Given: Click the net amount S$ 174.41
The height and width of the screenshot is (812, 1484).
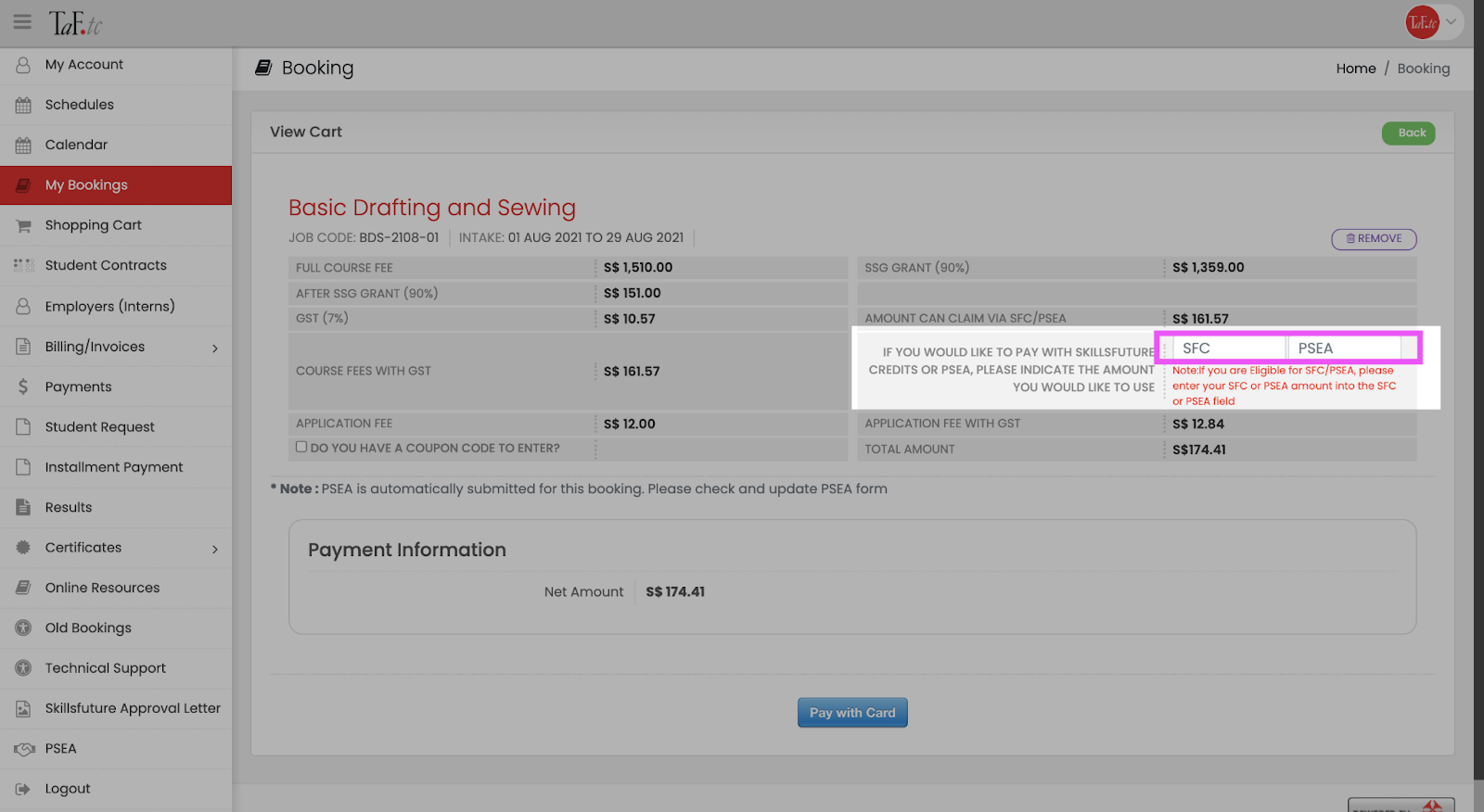Looking at the screenshot, I should pyautogui.click(x=675, y=591).
